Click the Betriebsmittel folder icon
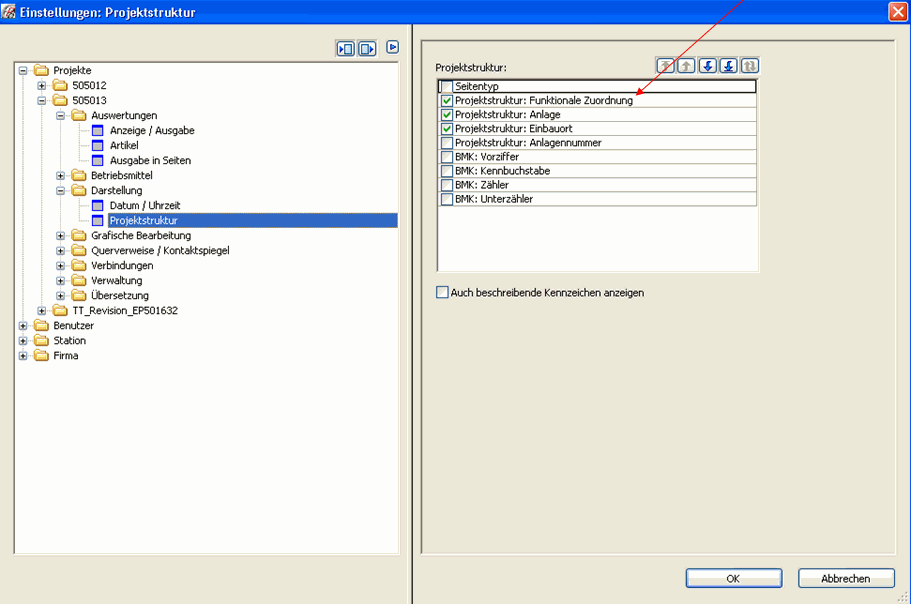Image resolution: width=911 pixels, height=605 pixels. (79, 176)
